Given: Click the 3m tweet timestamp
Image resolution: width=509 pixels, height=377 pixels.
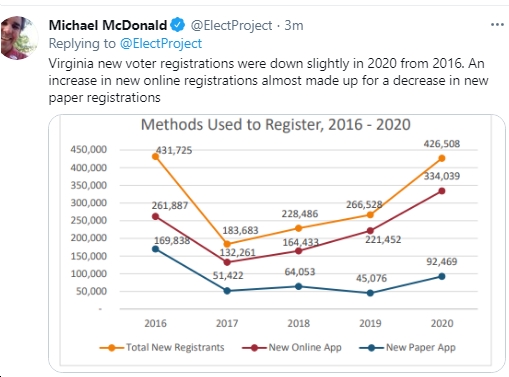Looking at the screenshot, I should (x=294, y=25).
